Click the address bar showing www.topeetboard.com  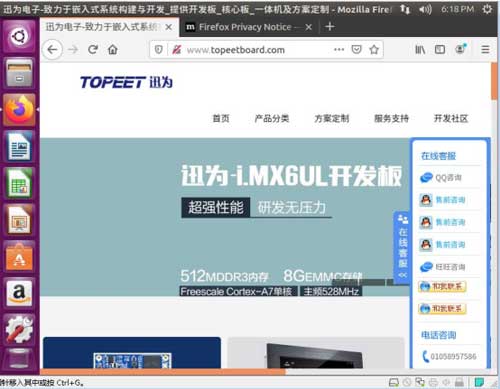(x=267, y=50)
